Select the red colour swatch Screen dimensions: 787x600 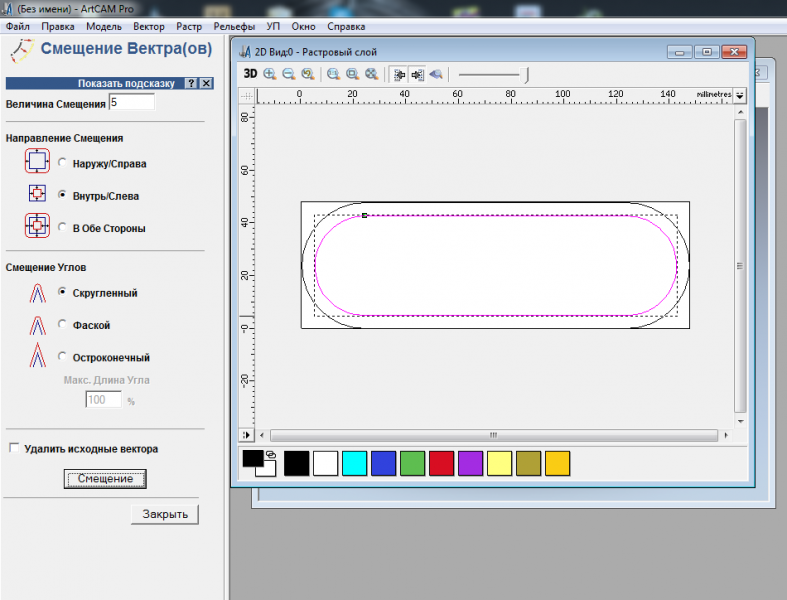pyautogui.click(x=441, y=463)
